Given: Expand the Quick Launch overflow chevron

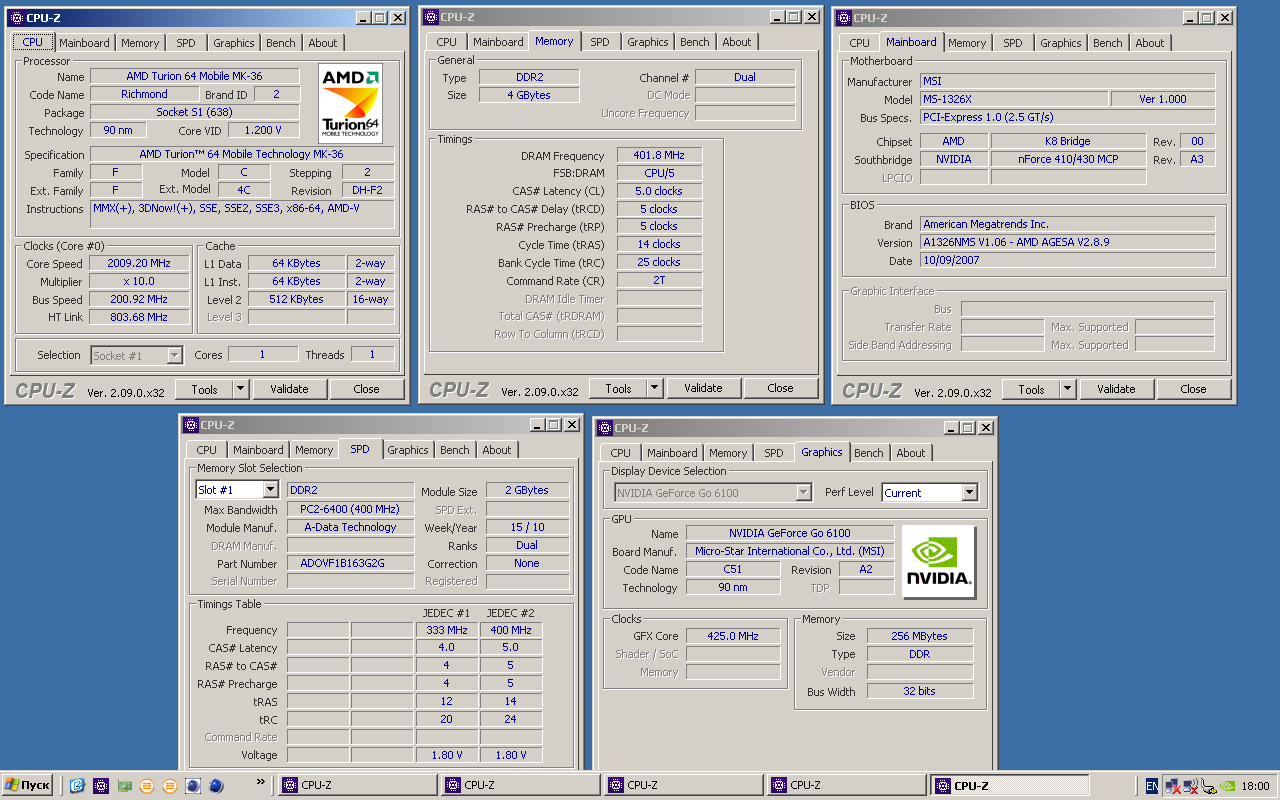Looking at the screenshot, I should tap(261, 782).
